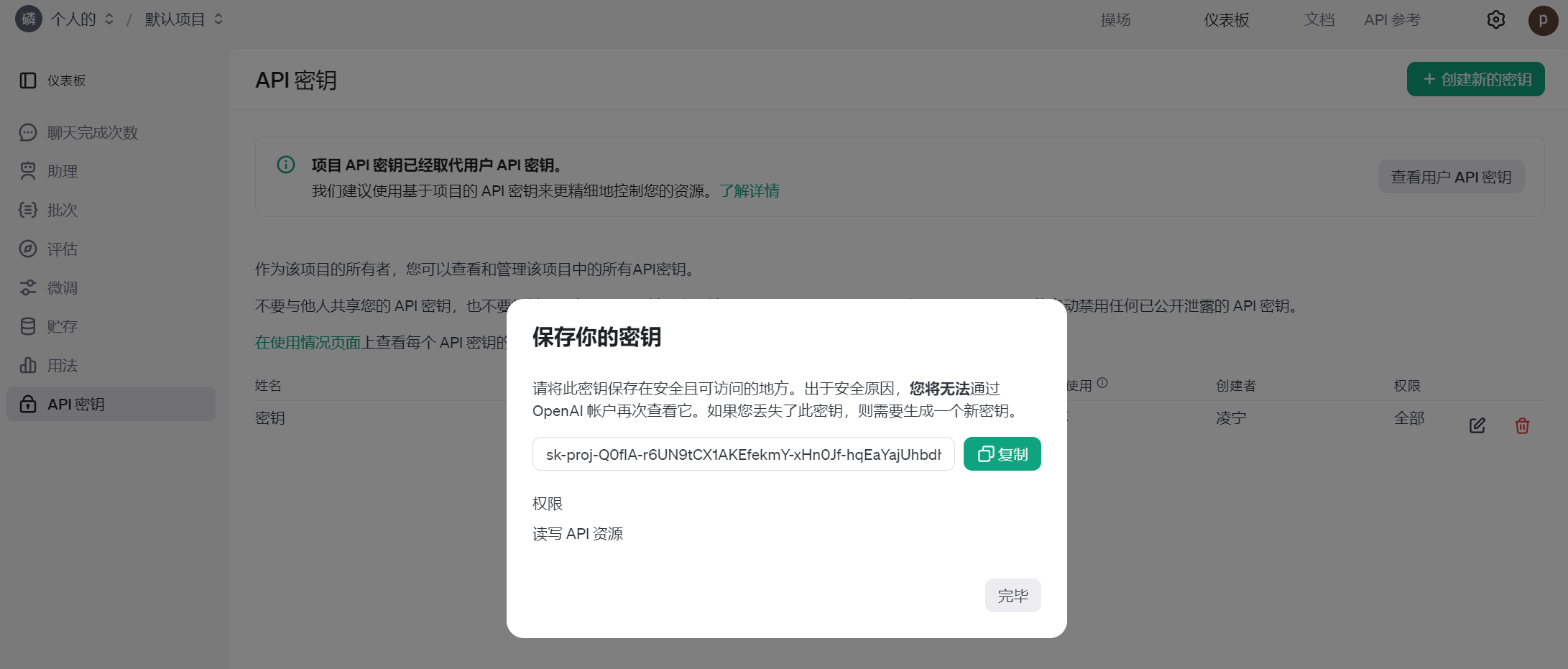Open the 个人的 organization switcher

tap(82, 19)
